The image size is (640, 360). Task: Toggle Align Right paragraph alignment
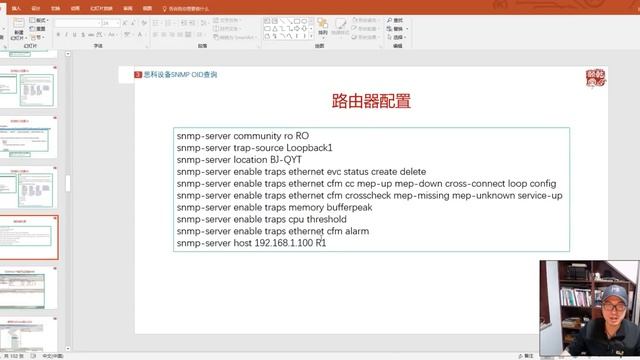tap(172, 35)
